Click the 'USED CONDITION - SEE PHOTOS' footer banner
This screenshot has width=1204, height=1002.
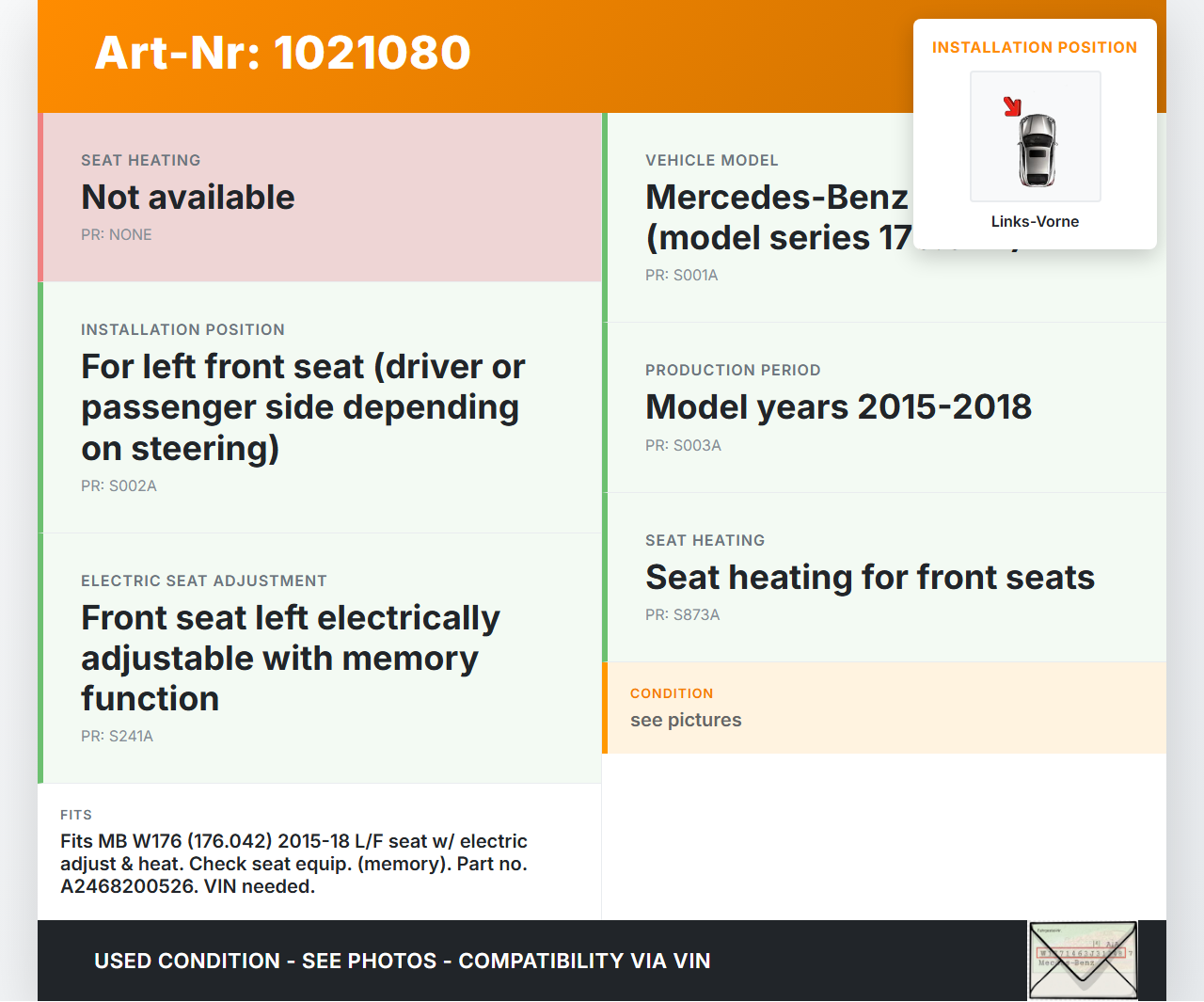[x=403, y=962]
